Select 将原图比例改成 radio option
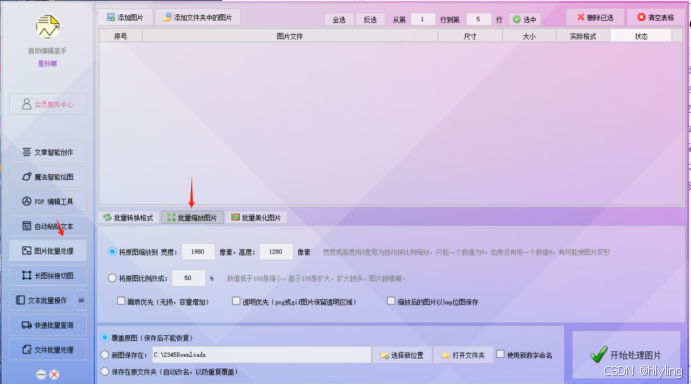The image size is (691, 385). point(112,278)
